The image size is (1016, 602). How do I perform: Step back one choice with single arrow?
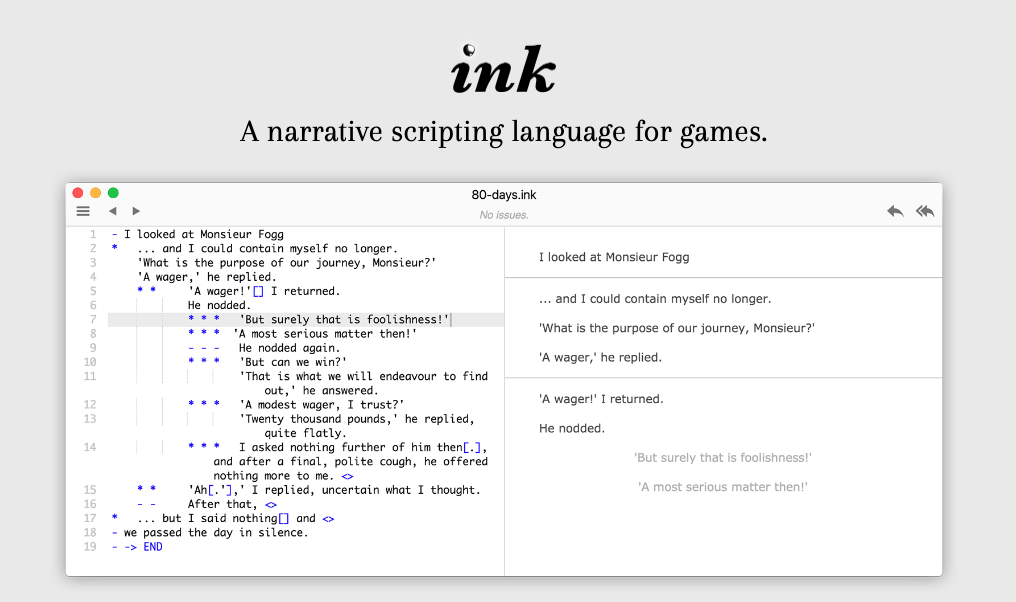pos(895,211)
